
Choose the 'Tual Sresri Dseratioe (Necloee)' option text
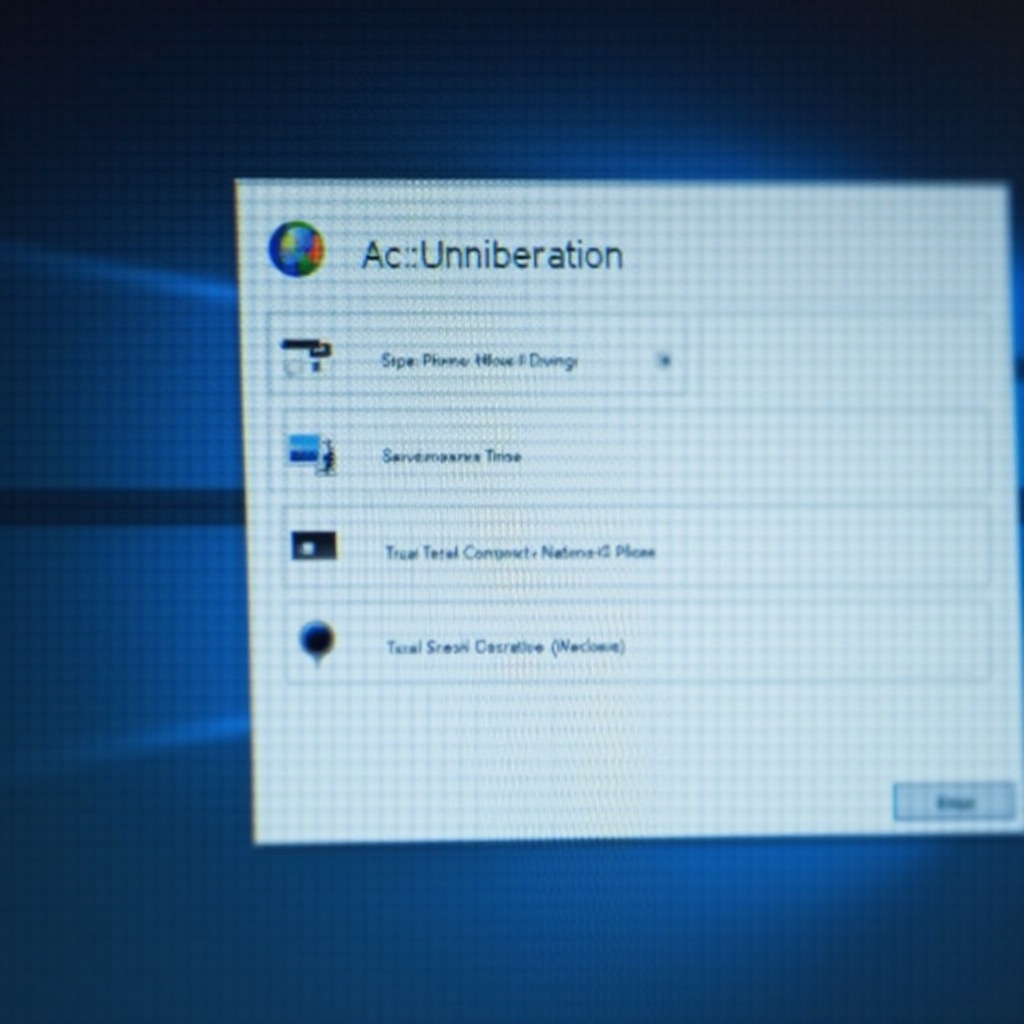pyautogui.click(x=505, y=647)
